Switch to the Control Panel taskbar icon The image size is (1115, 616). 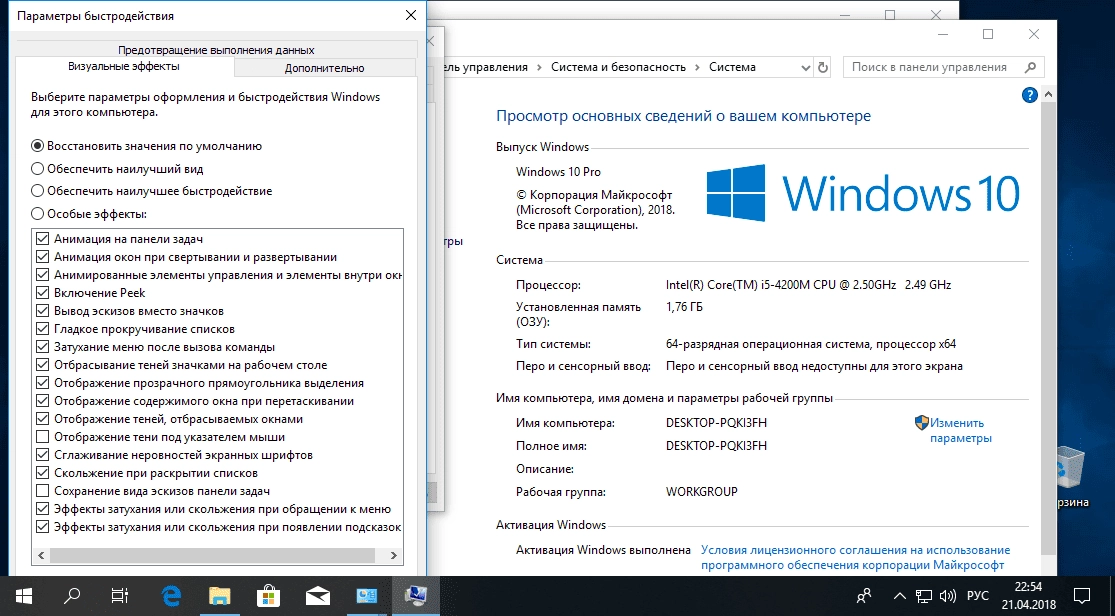[x=367, y=595]
